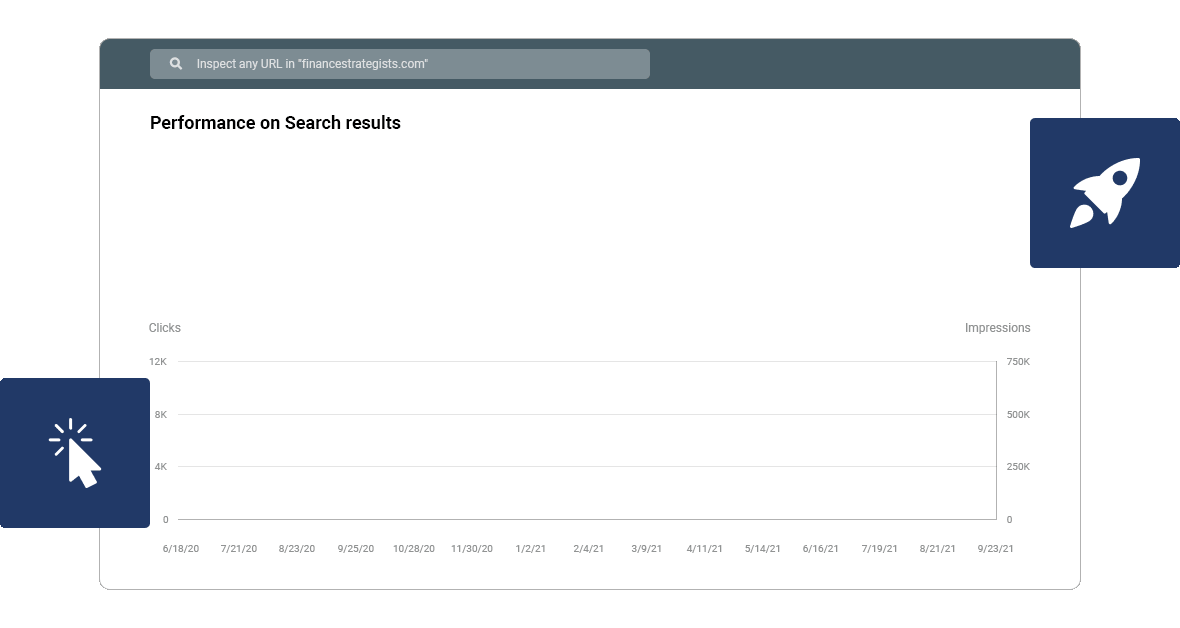The height and width of the screenshot is (628, 1180).
Task: Select the 1/2/21 date marker
Action: click(x=531, y=549)
